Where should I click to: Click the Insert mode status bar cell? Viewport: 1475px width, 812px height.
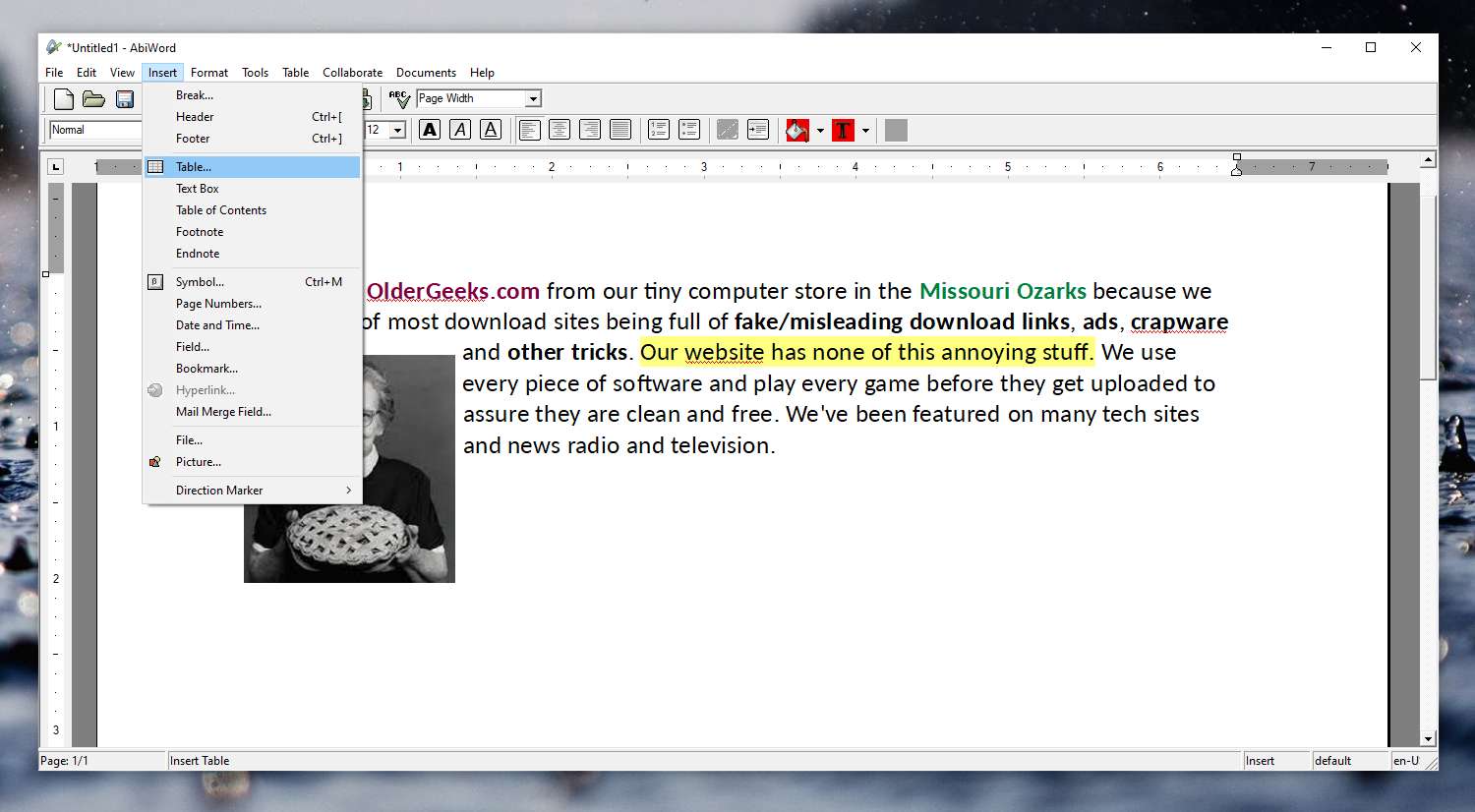click(1277, 761)
